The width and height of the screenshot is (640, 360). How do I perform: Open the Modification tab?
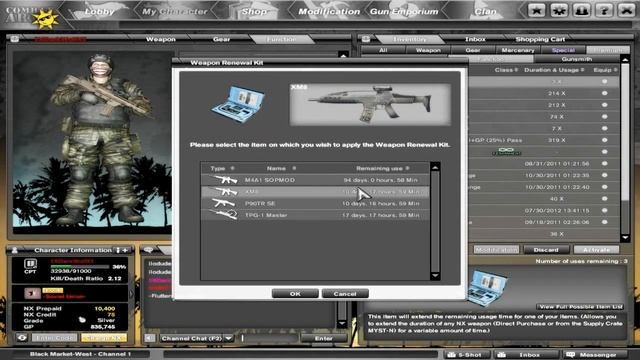(x=329, y=11)
